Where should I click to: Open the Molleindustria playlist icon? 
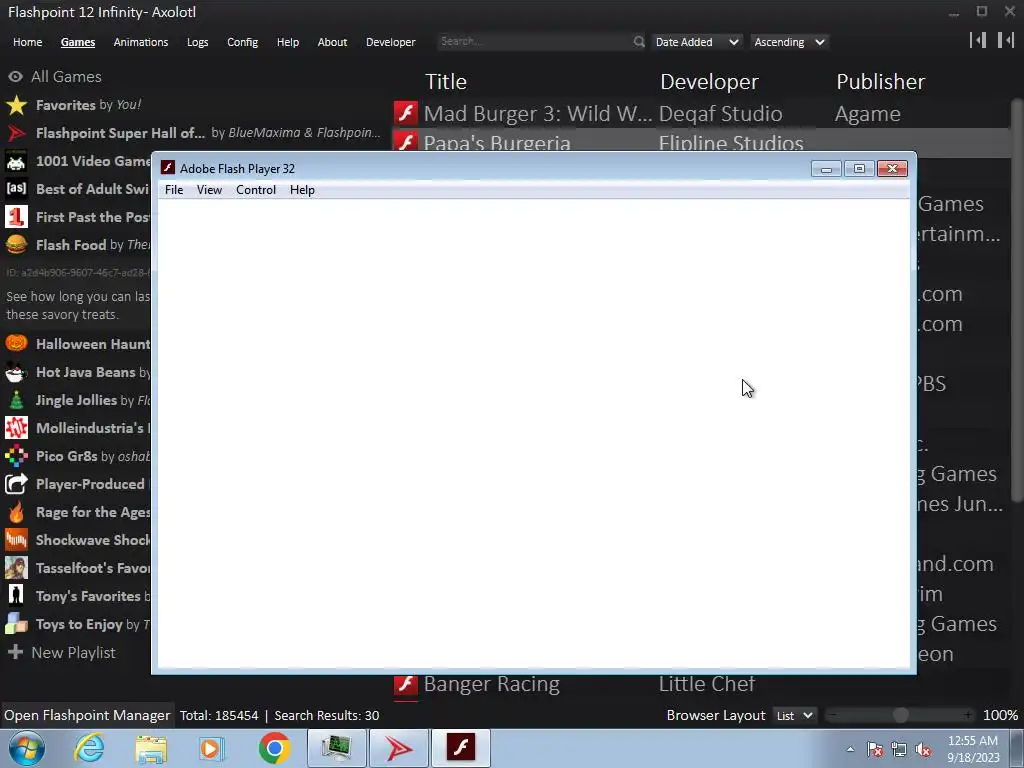coord(16,428)
